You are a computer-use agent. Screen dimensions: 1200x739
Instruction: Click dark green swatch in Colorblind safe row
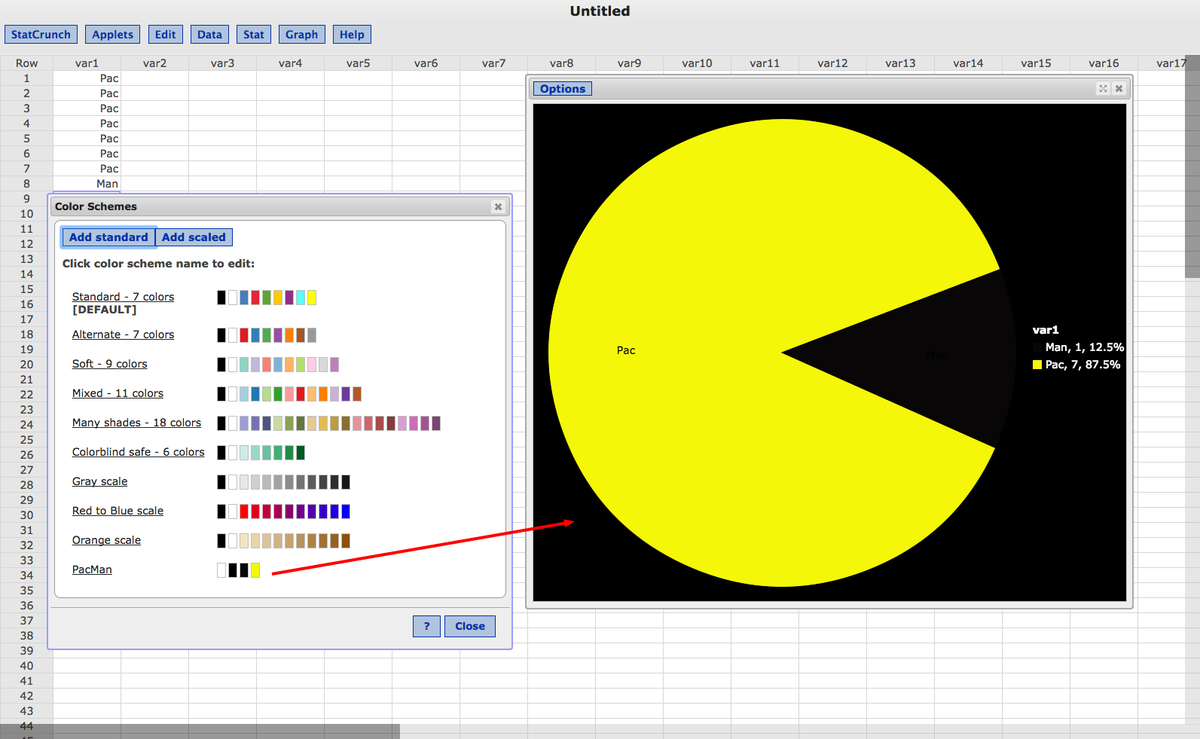(300, 452)
